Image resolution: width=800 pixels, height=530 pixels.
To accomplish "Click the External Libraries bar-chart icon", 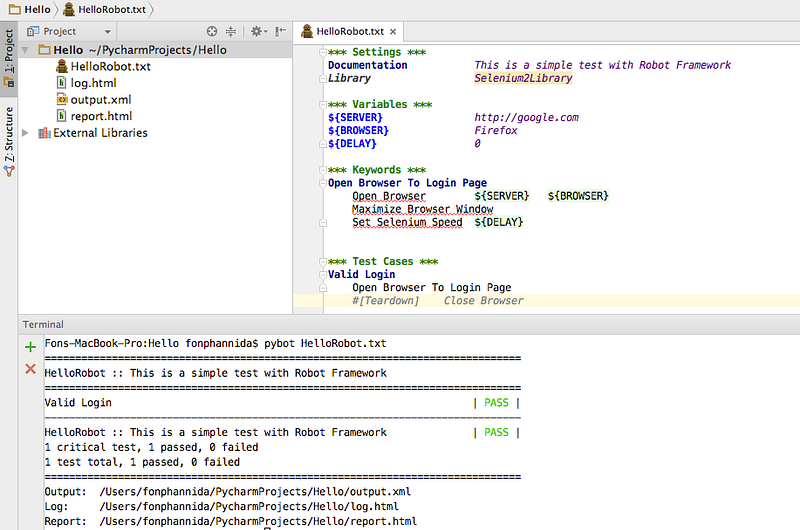I will coord(44,133).
